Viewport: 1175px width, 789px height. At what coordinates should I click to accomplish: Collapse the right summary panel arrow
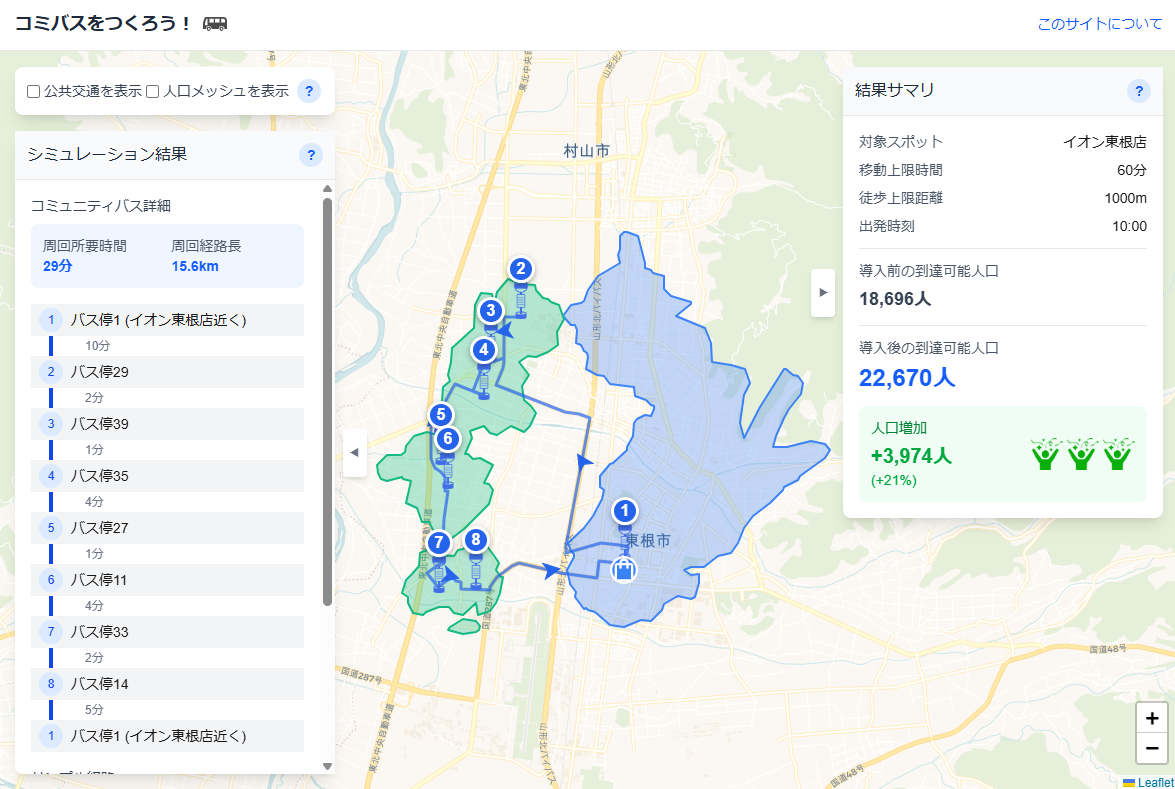823,292
